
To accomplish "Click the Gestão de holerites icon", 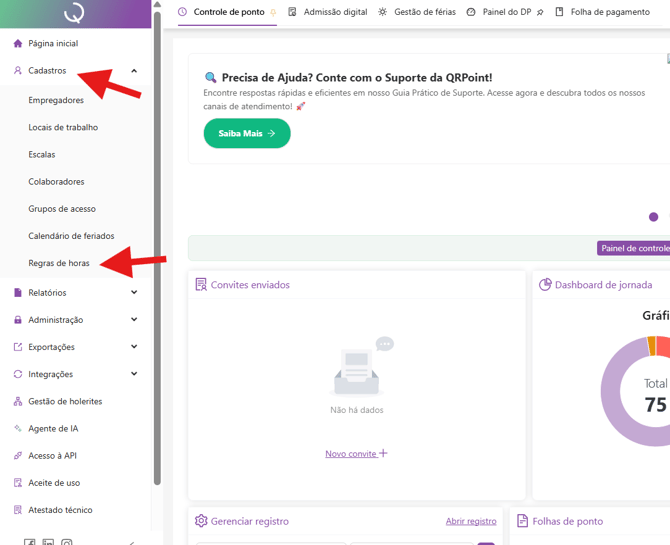I will point(18,401).
